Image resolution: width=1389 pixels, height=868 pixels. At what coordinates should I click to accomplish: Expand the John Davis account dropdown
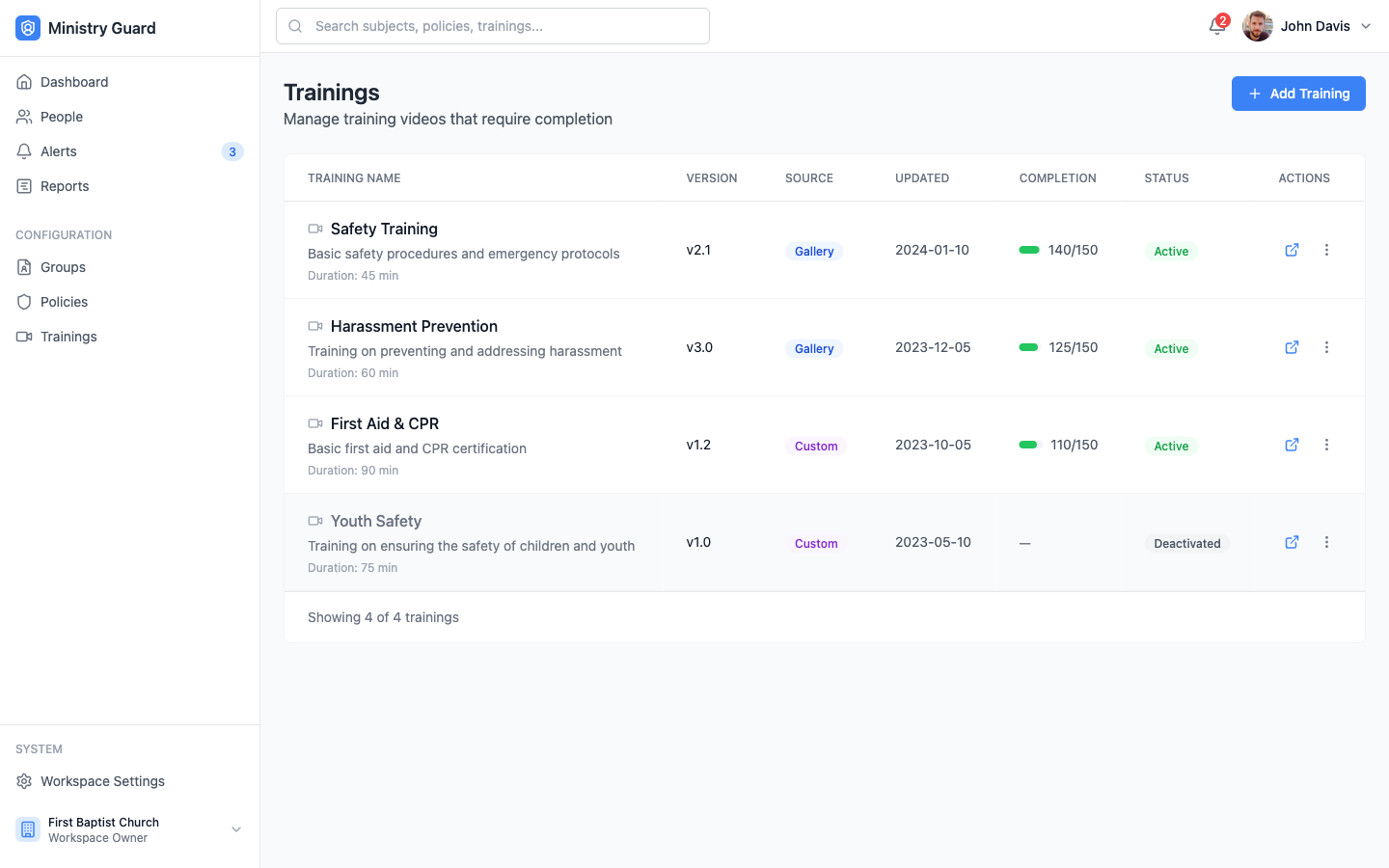click(1366, 26)
